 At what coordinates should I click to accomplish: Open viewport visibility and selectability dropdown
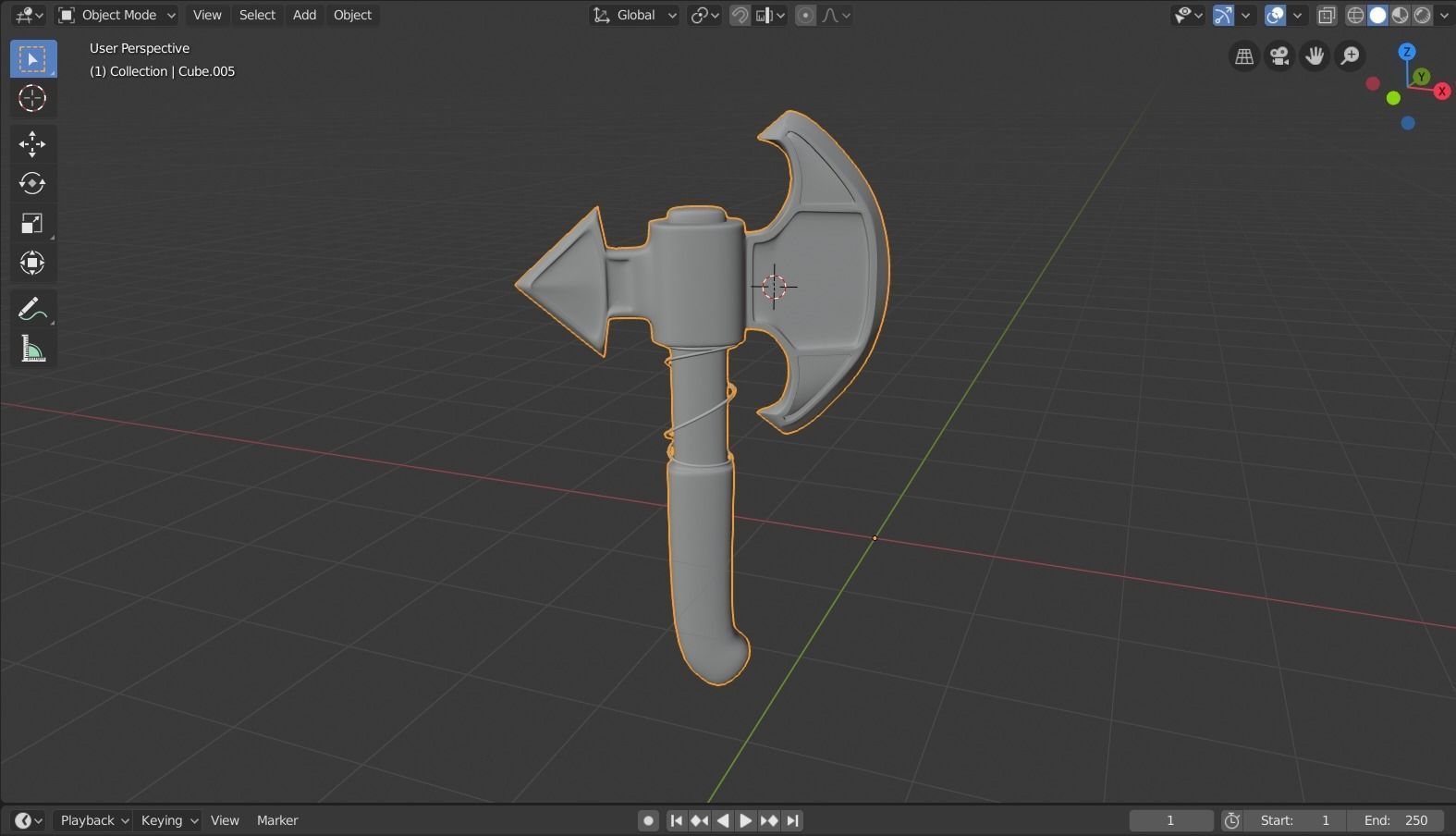point(1188,15)
